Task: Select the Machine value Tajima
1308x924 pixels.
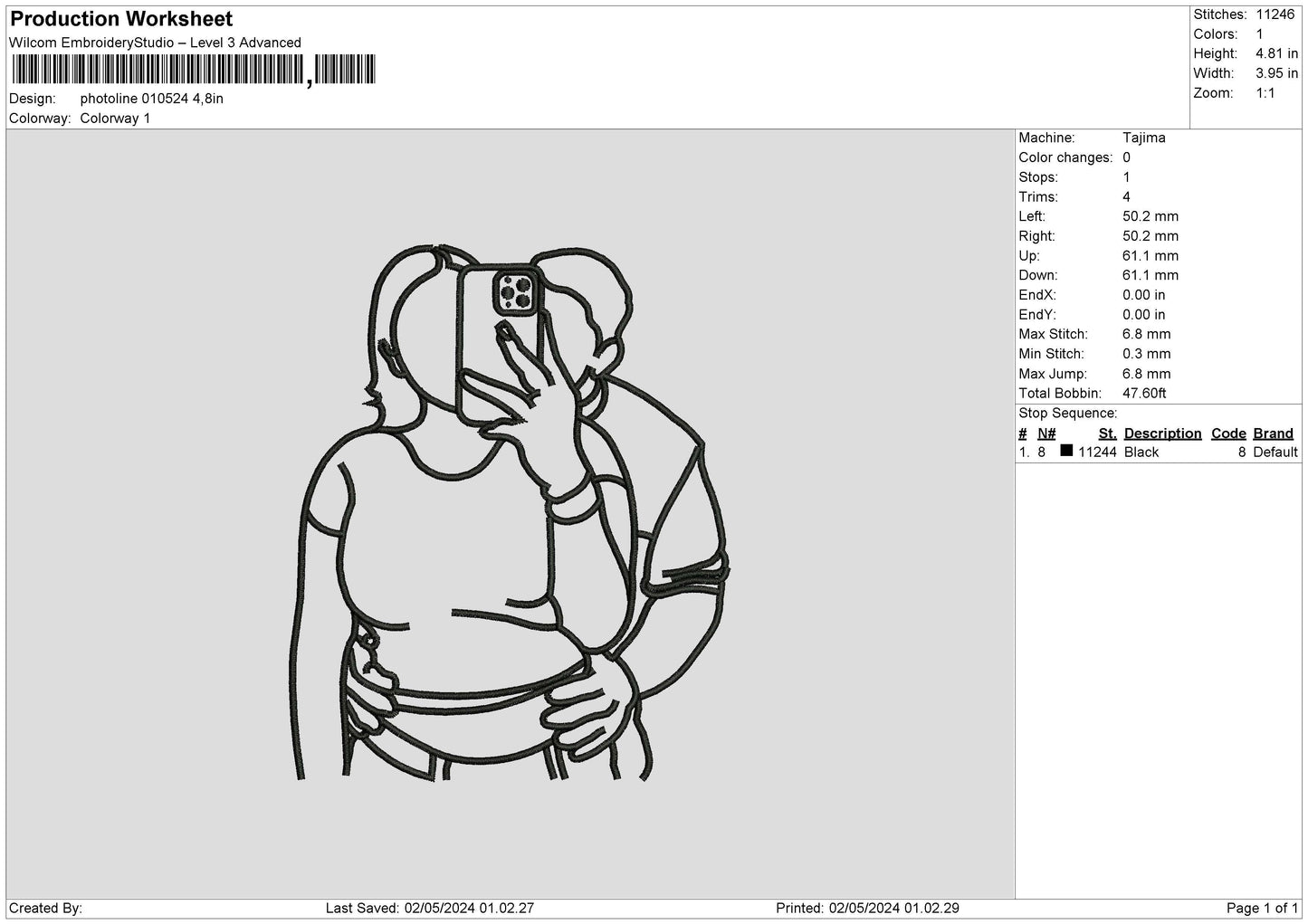Action: click(x=1144, y=138)
